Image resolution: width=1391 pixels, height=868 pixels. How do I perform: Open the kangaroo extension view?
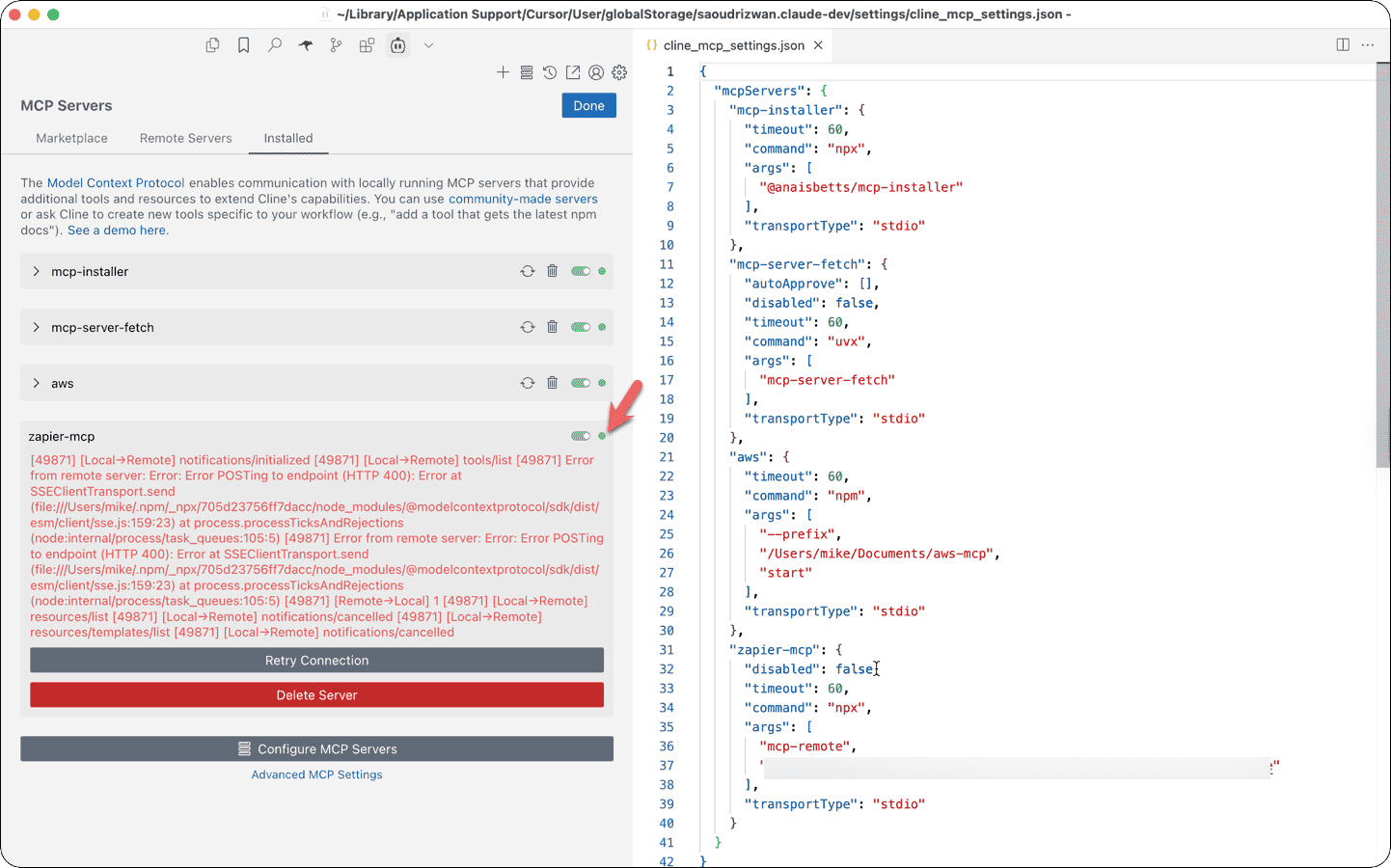coord(306,45)
